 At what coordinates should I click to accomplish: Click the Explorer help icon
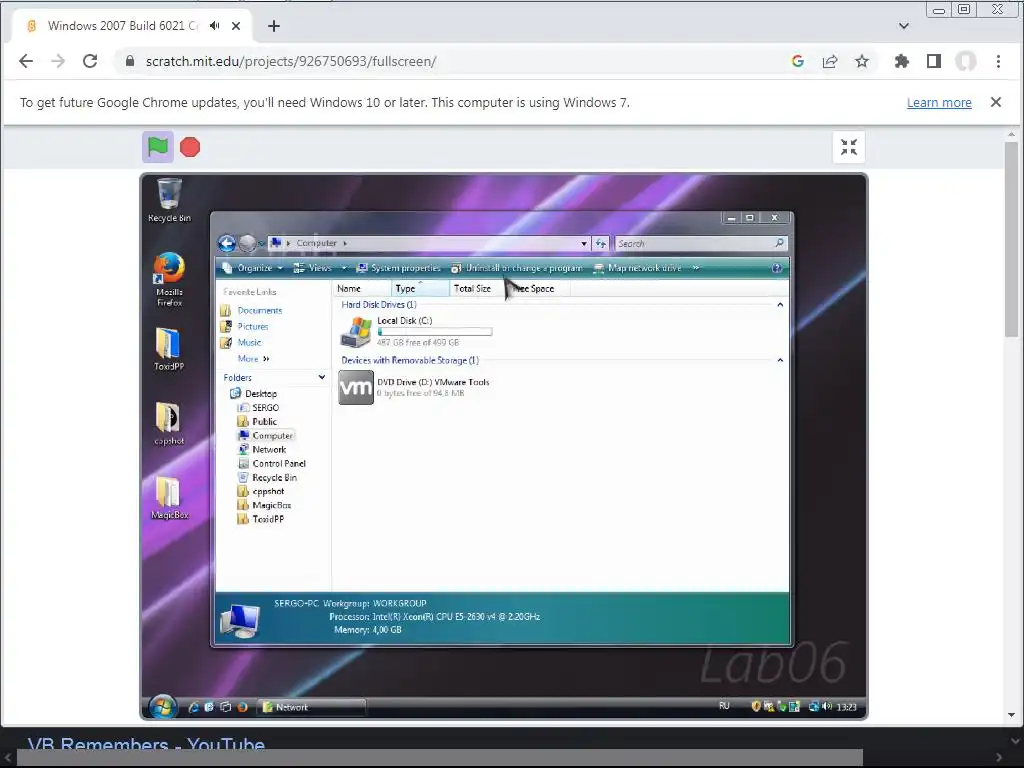tap(776, 268)
